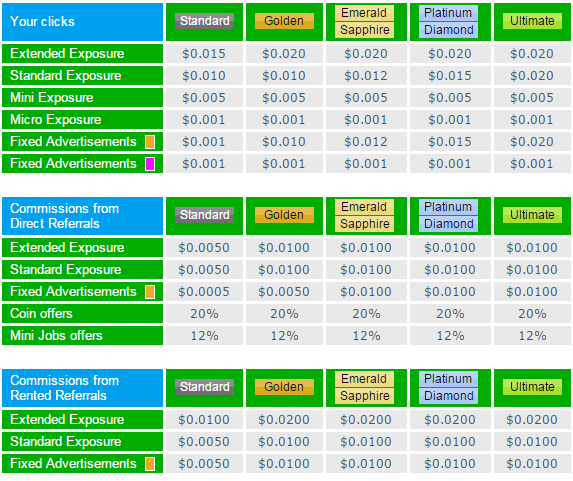573x481 pixels.
Task: Click '$0.015' Standard Extended Exposure value
Action: 204,54
